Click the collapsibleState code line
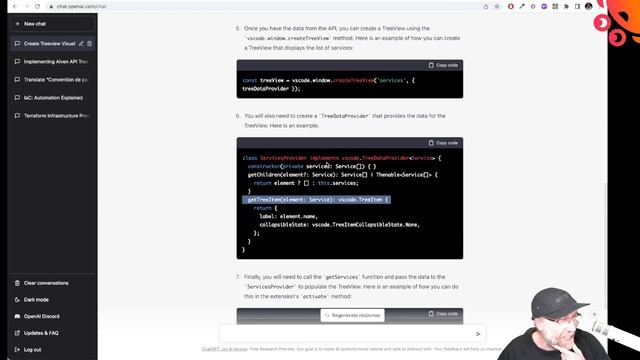Screen dimensions: 640x360 click(340, 225)
